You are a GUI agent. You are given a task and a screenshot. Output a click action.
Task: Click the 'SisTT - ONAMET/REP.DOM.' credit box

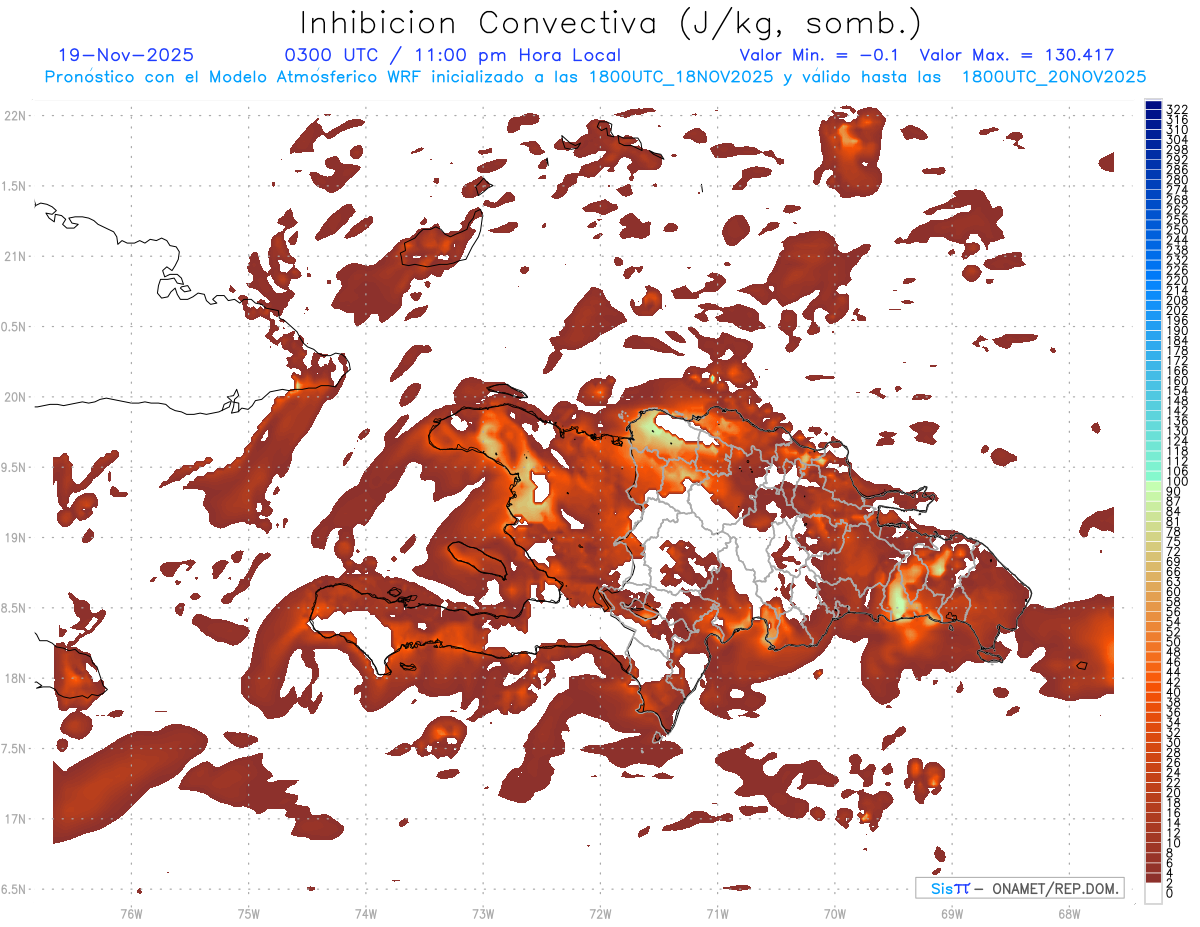click(x=1019, y=888)
